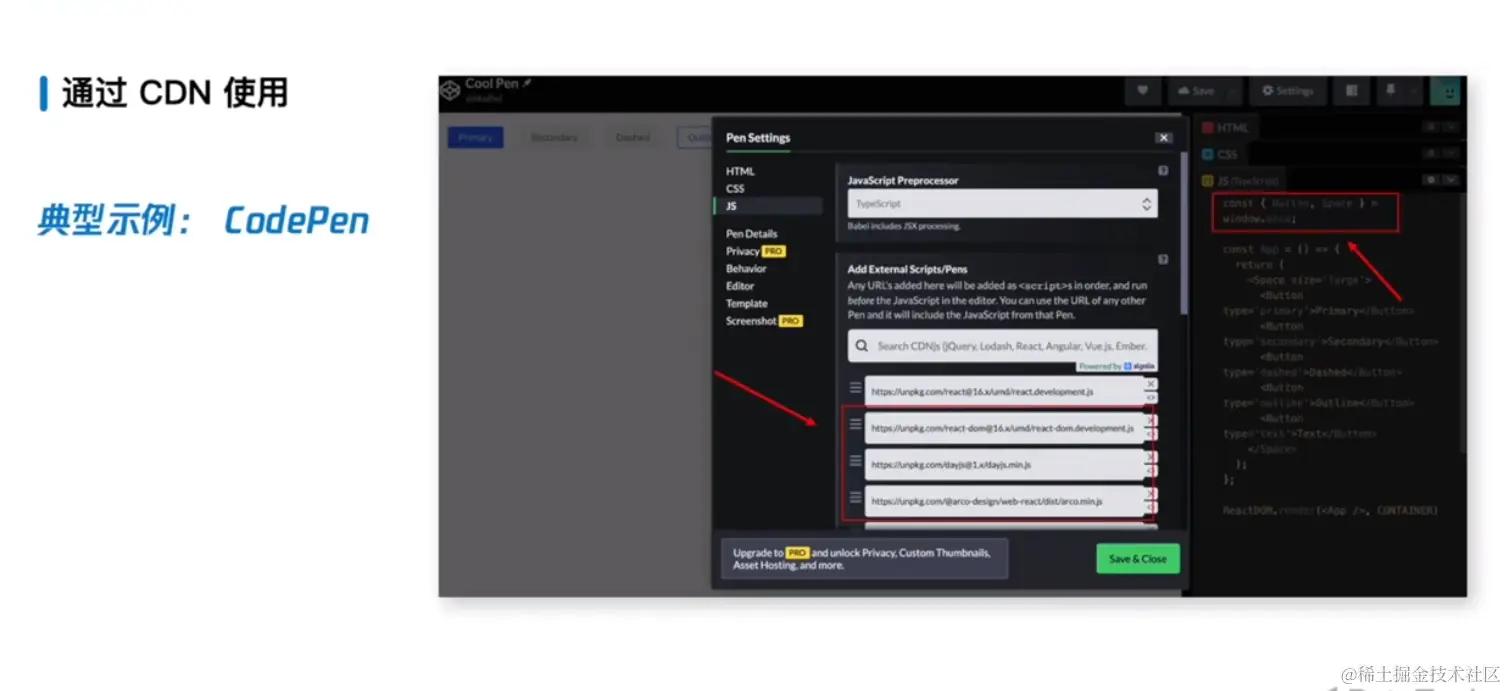Remove the react.development.js script with its X
This screenshot has width=1507, height=691.
(x=1151, y=384)
